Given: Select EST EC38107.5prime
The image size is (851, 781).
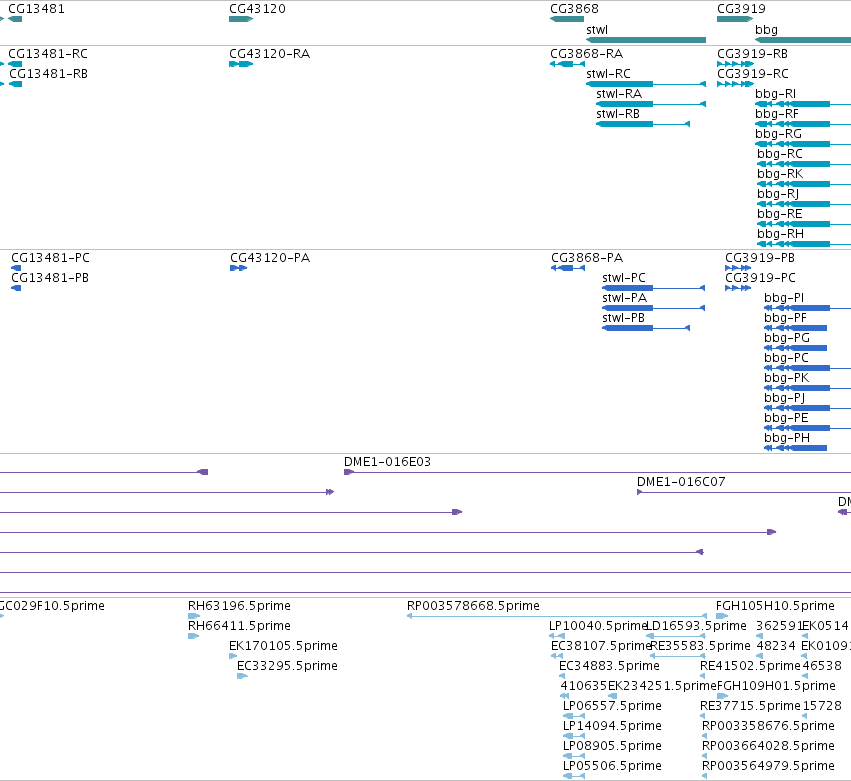Looking at the screenshot, I should 557,656.
